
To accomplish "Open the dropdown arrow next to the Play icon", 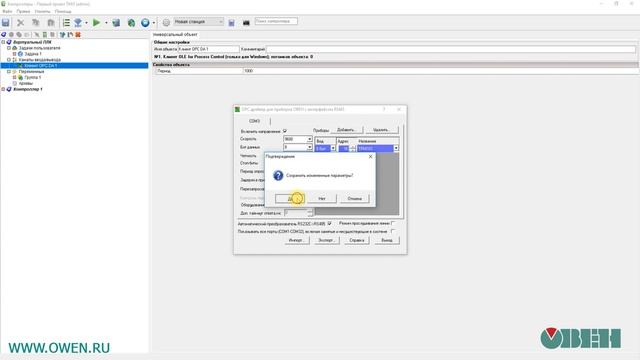I will pyautogui.click(x=106, y=23).
